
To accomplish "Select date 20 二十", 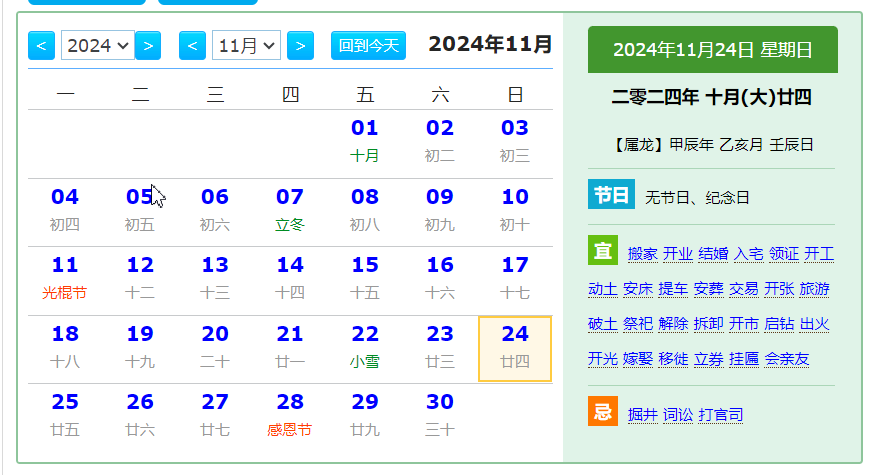I will click(x=215, y=347).
